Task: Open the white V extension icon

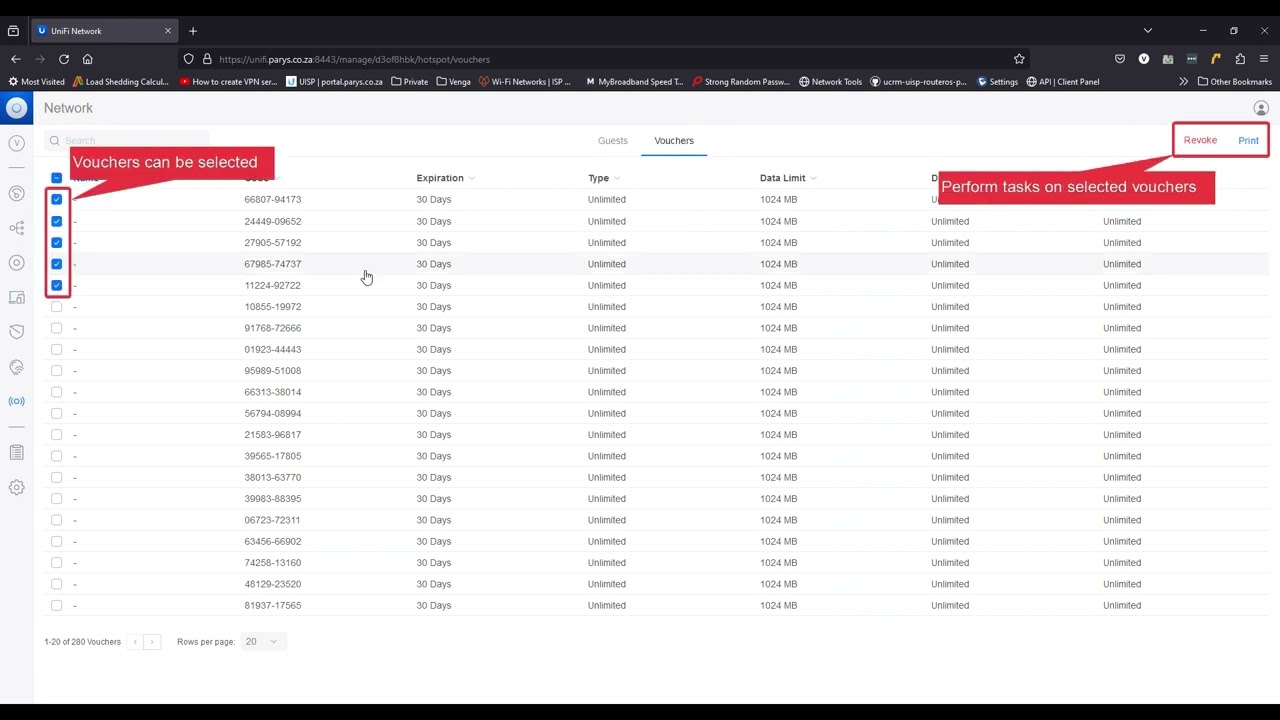Action: [1144, 59]
